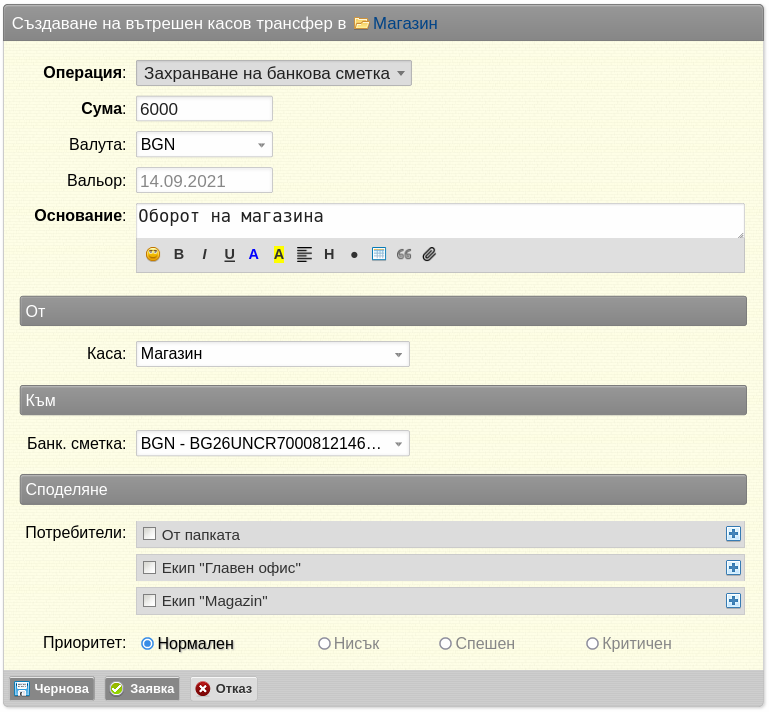Viewport: 769px width, 712px height.
Task: Check the Екип "Magazin" checkbox
Action: [x=149, y=600]
